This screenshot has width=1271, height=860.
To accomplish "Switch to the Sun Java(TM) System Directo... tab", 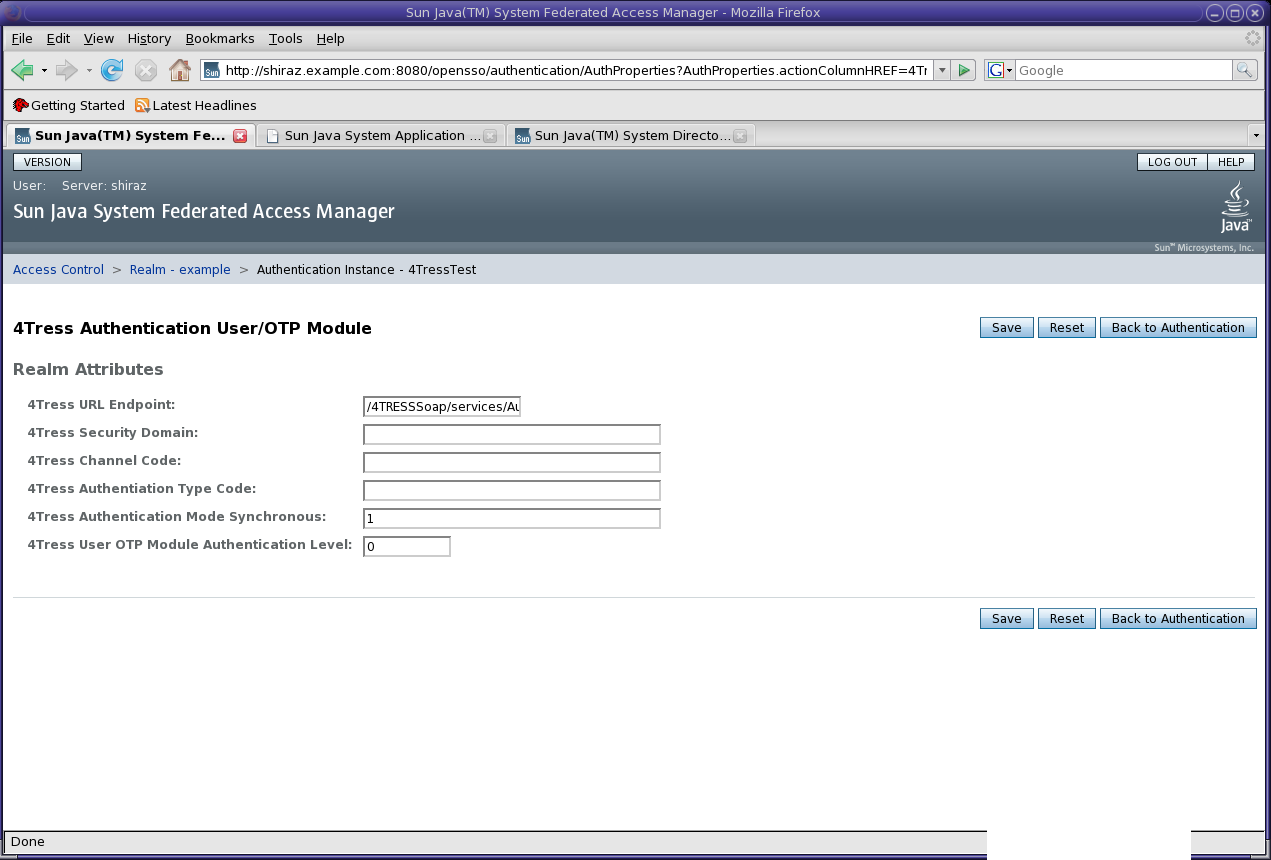I will click(630, 136).
